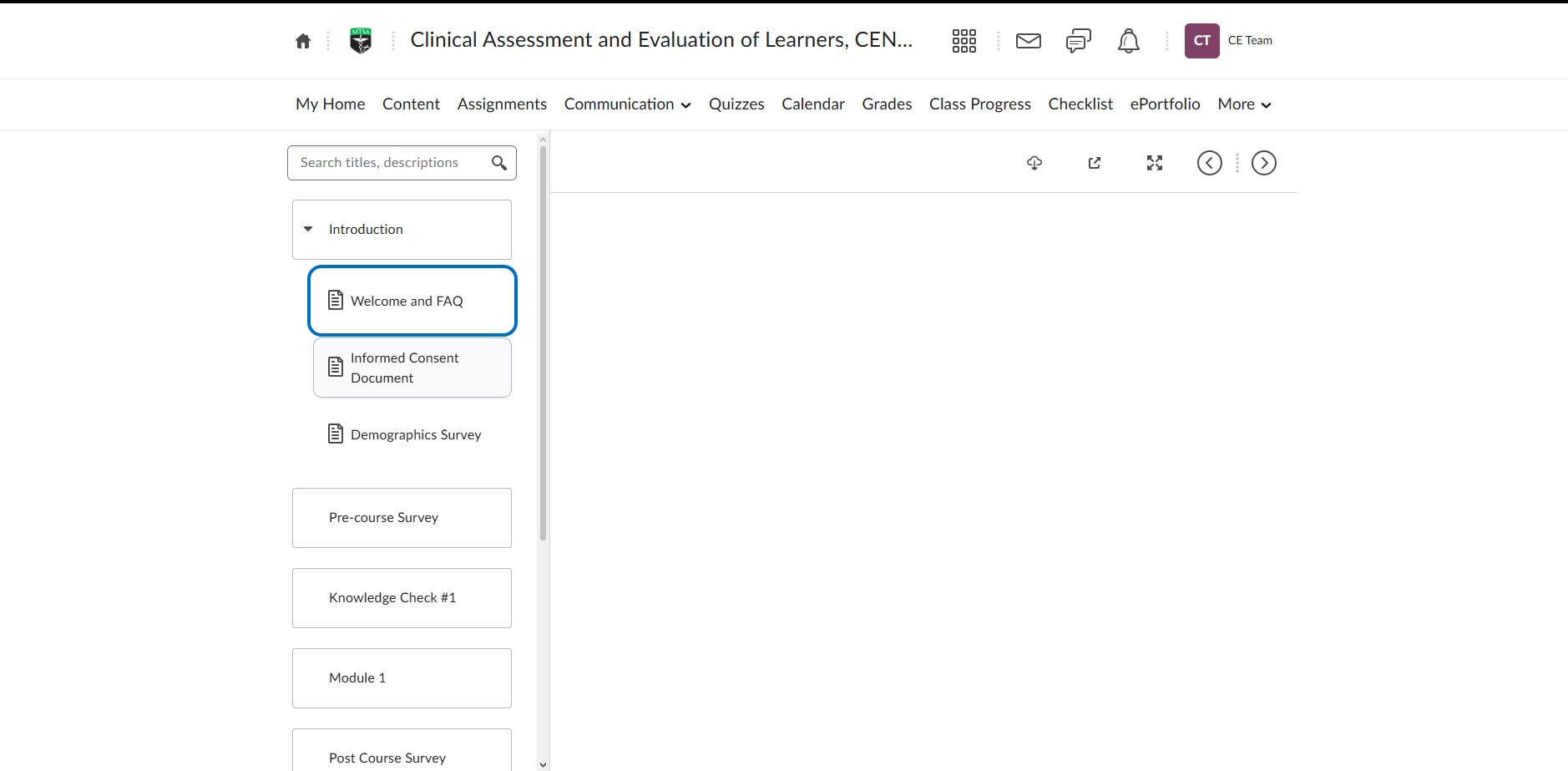Open subscription alerts chat bubble icon
Image resolution: width=1568 pixels, height=771 pixels.
tap(1079, 41)
